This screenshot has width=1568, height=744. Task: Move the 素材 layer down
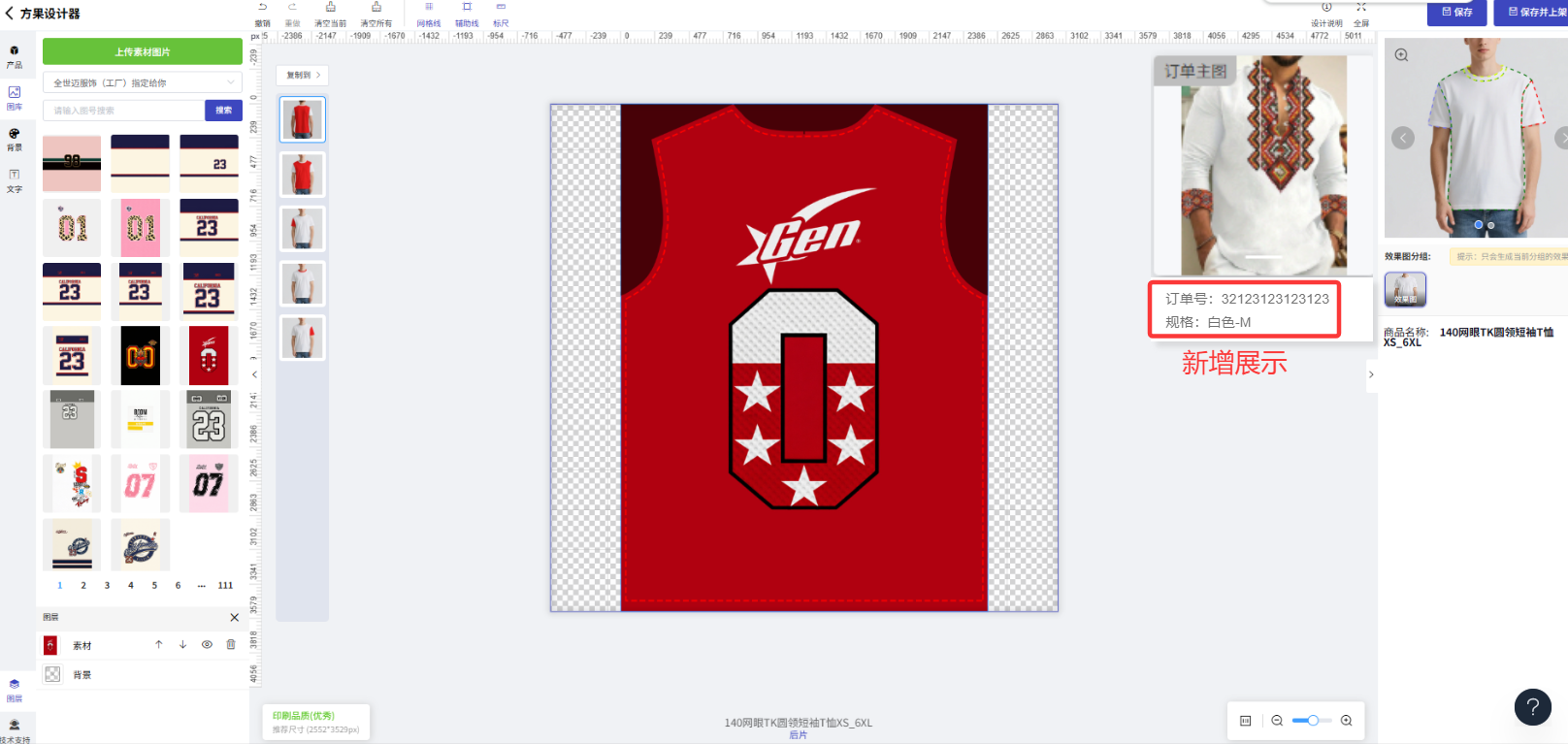click(182, 644)
